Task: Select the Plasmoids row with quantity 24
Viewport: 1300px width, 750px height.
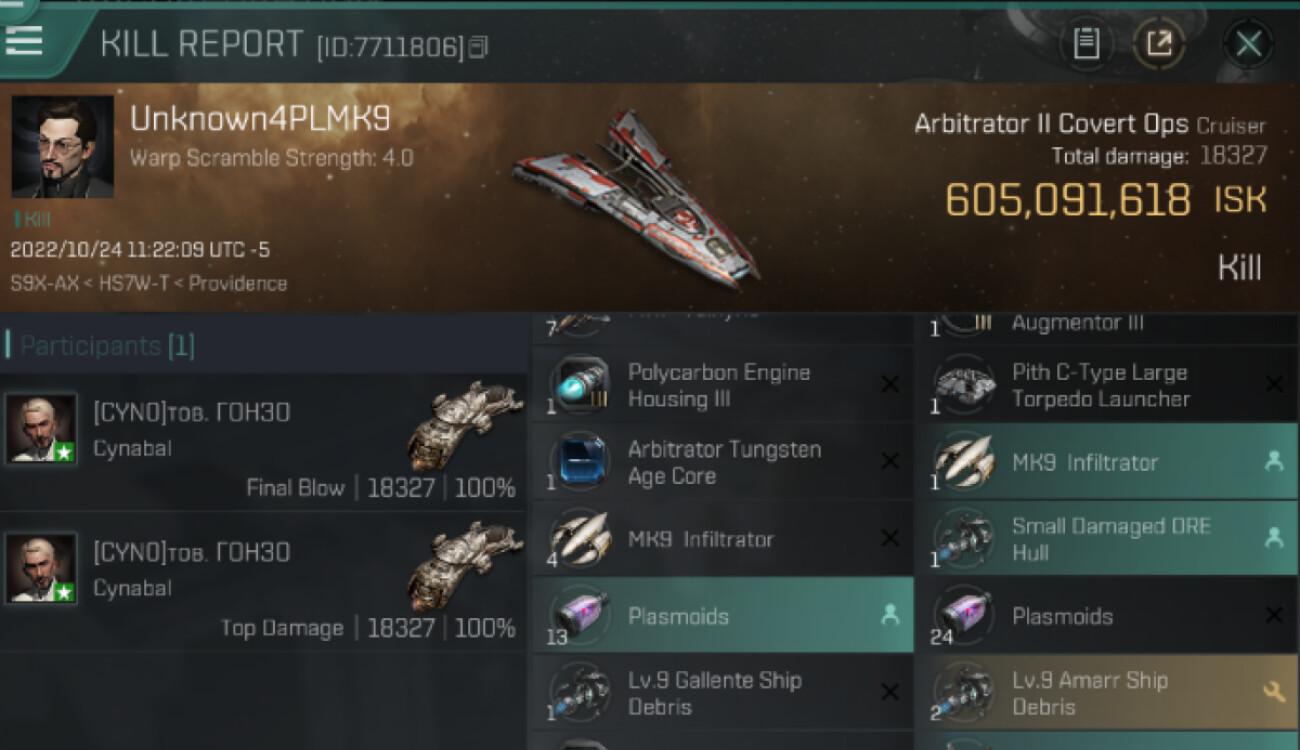Action: [x=1107, y=615]
